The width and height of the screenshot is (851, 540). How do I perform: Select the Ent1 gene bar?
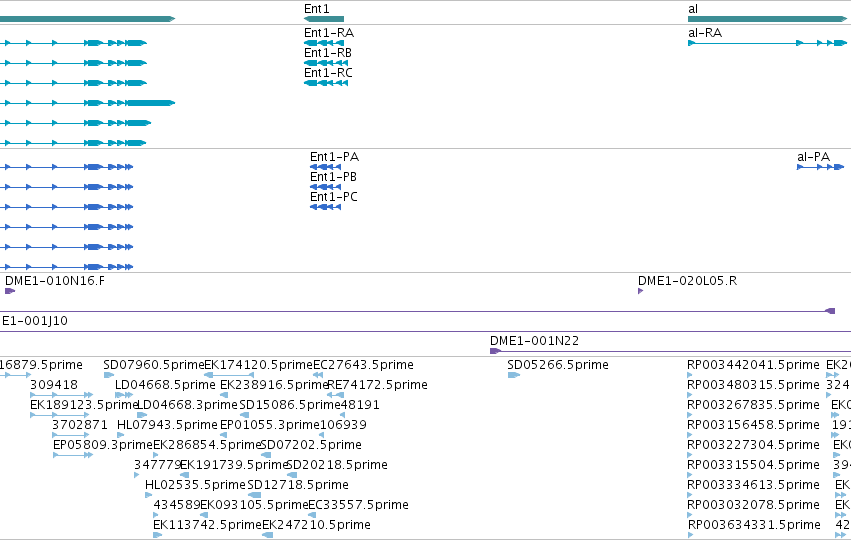tap(324, 19)
